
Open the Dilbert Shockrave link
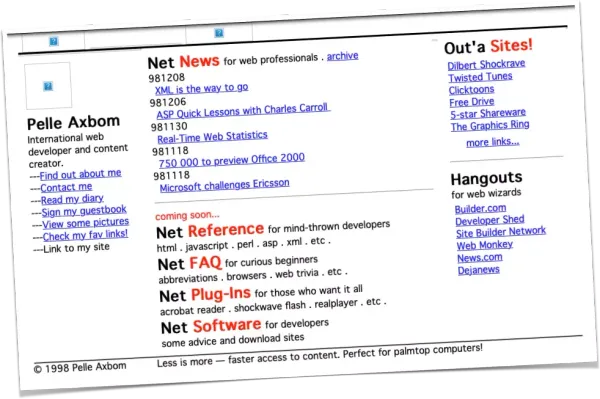point(486,64)
